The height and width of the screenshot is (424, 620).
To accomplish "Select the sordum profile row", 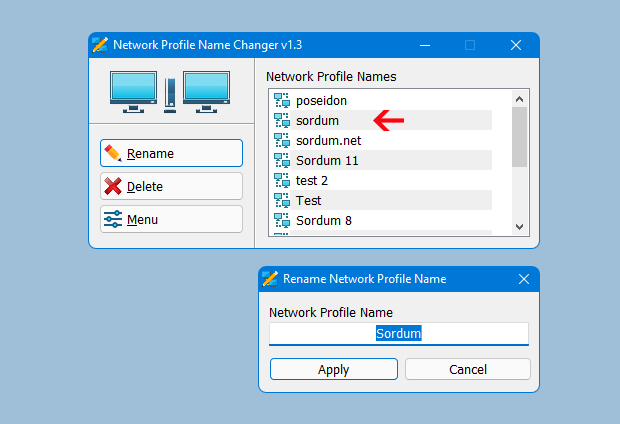I will pyautogui.click(x=383, y=120).
